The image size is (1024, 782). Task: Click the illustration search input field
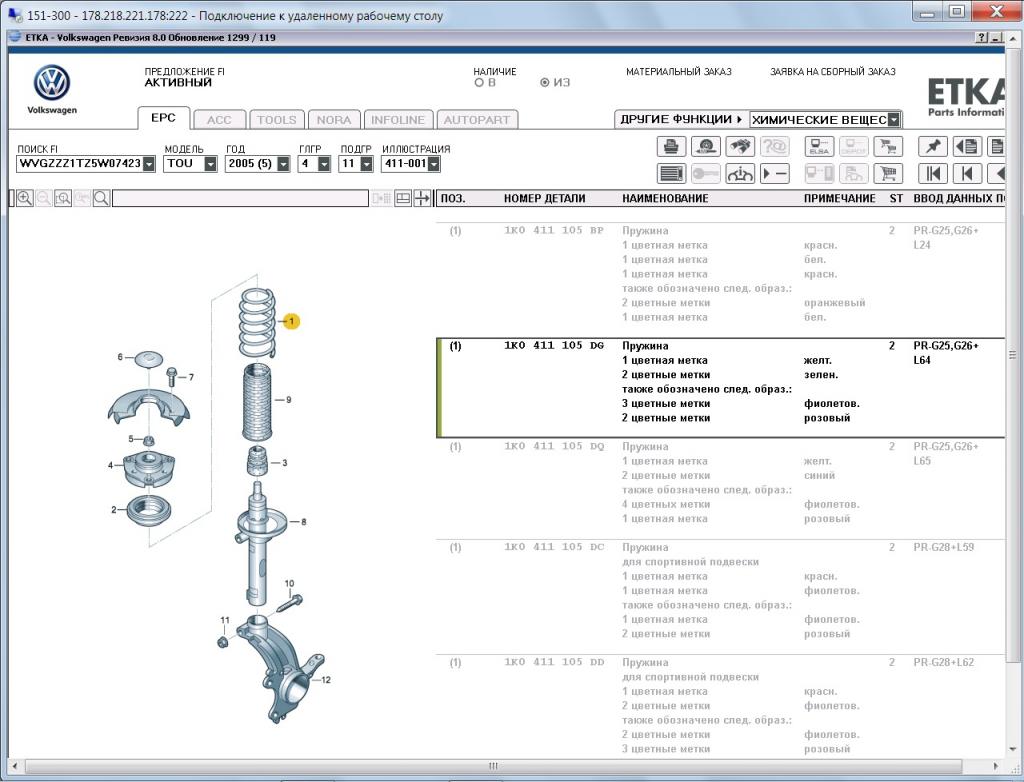coord(240,198)
